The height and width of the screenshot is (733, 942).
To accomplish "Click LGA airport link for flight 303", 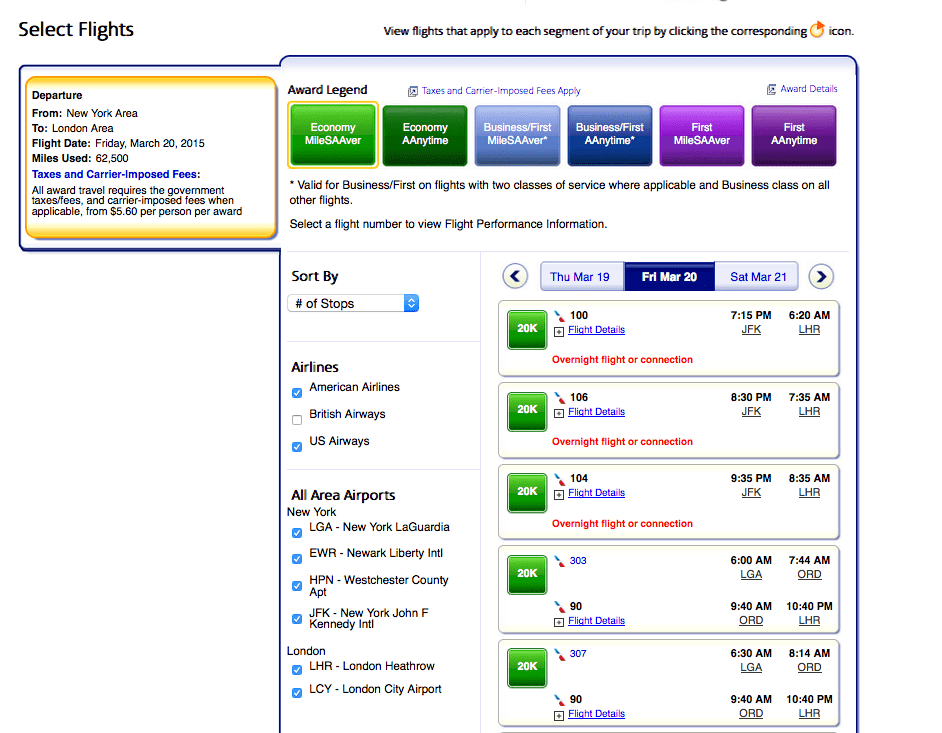I will tap(751, 574).
